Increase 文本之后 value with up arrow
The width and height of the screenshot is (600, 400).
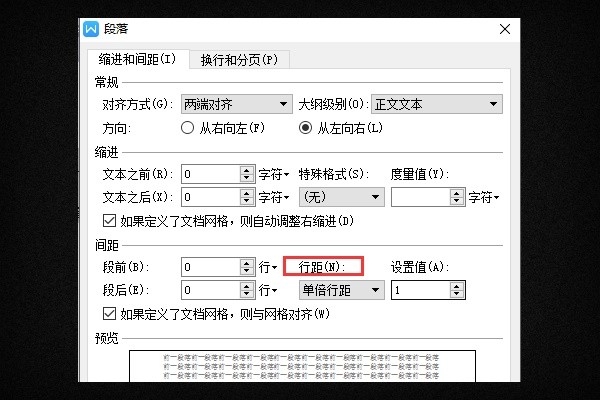coord(247,193)
